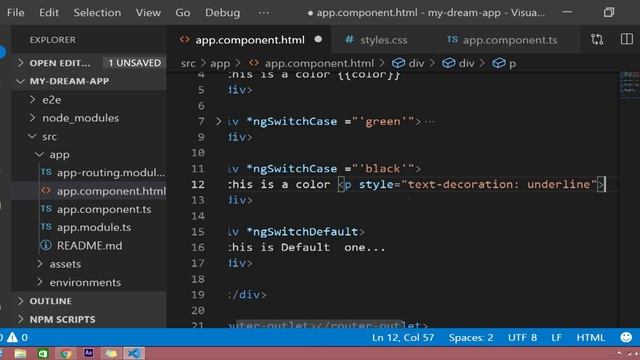
Task: Click the 'underline' value on line 12
Action: tap(558, 184)
